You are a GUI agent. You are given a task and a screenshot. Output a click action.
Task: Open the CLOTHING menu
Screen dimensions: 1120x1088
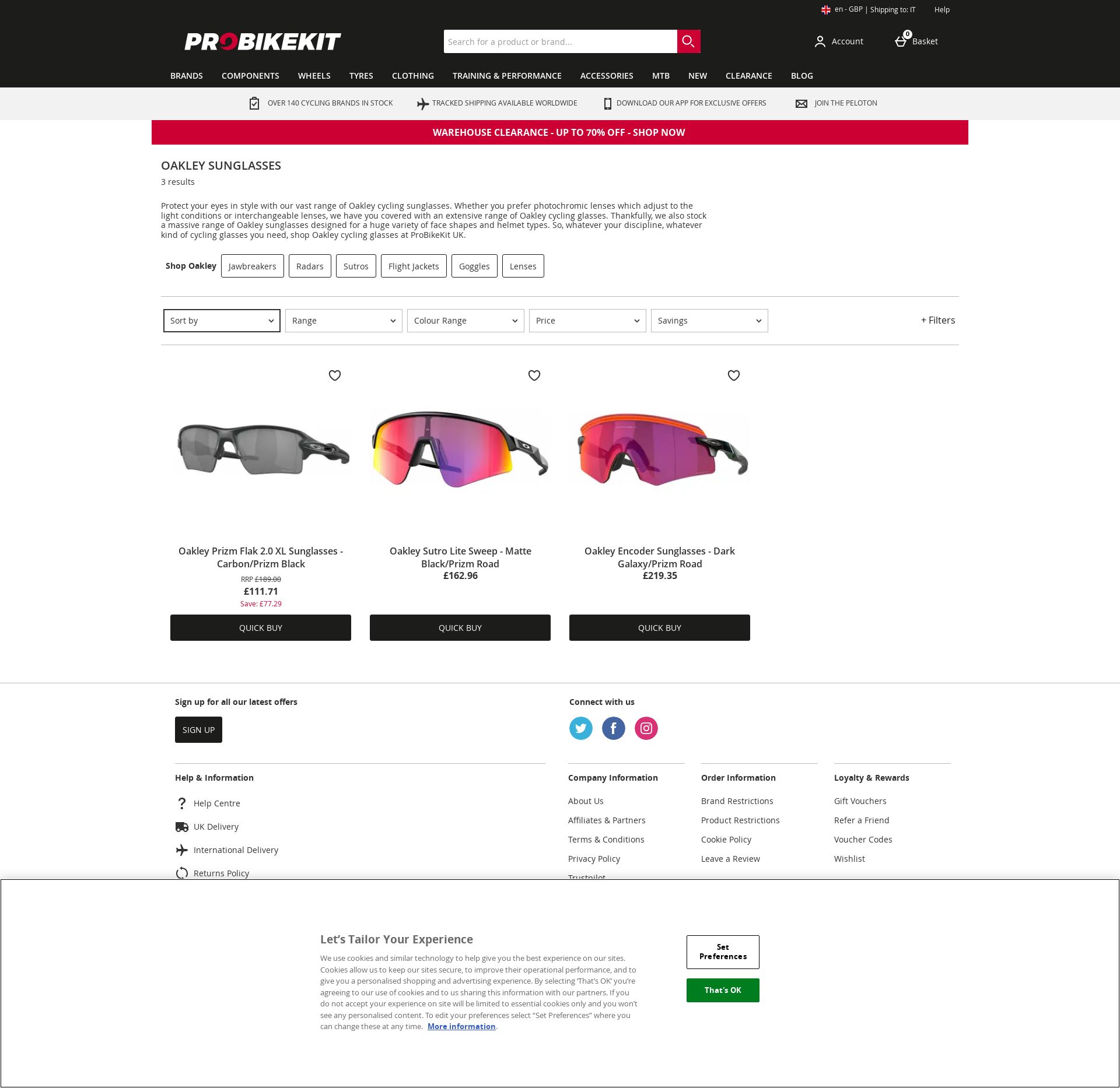[x=413, y=76]
